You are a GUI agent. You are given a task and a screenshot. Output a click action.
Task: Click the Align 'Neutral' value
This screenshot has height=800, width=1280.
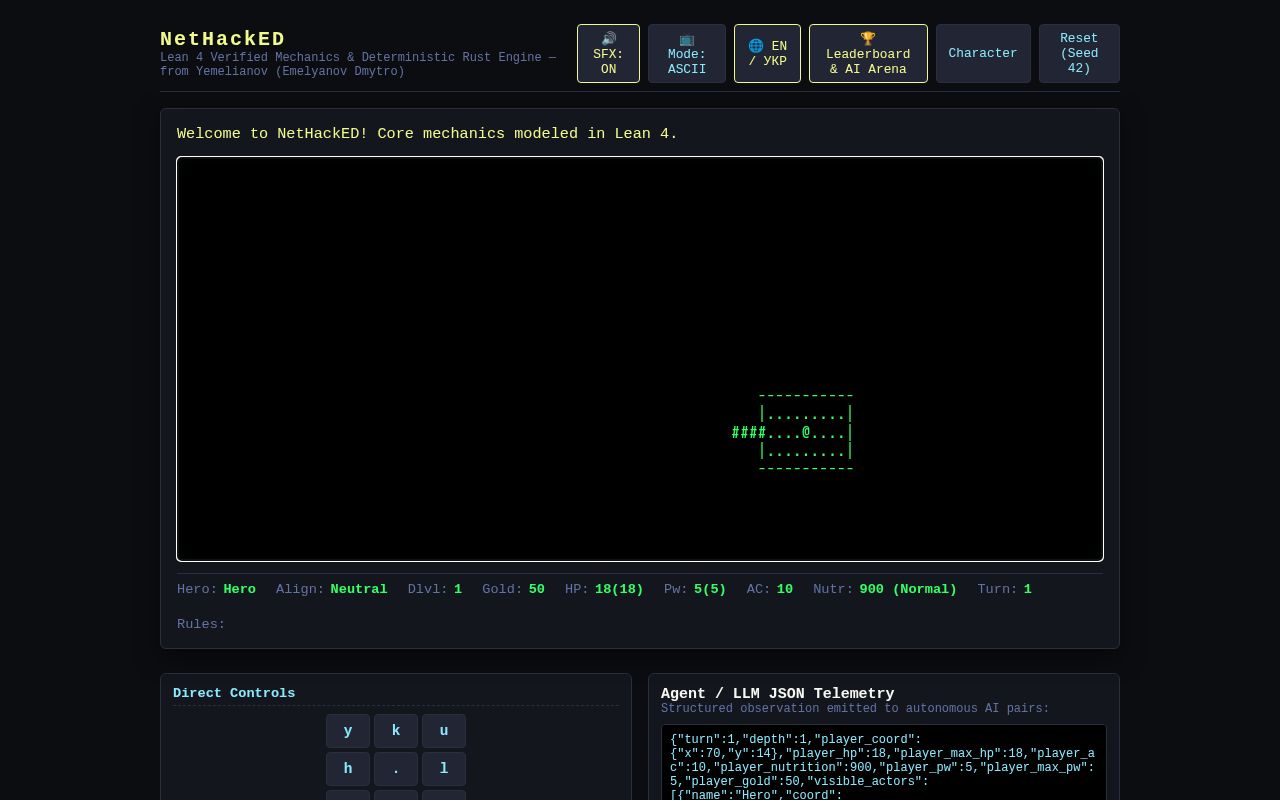(x=359, y=590)
